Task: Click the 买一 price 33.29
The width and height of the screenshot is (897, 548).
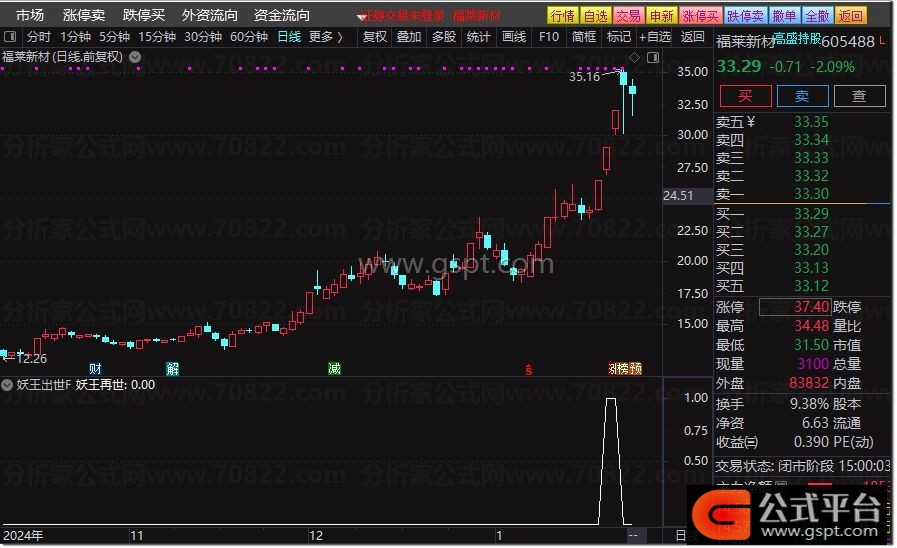Action: point(811,214)
